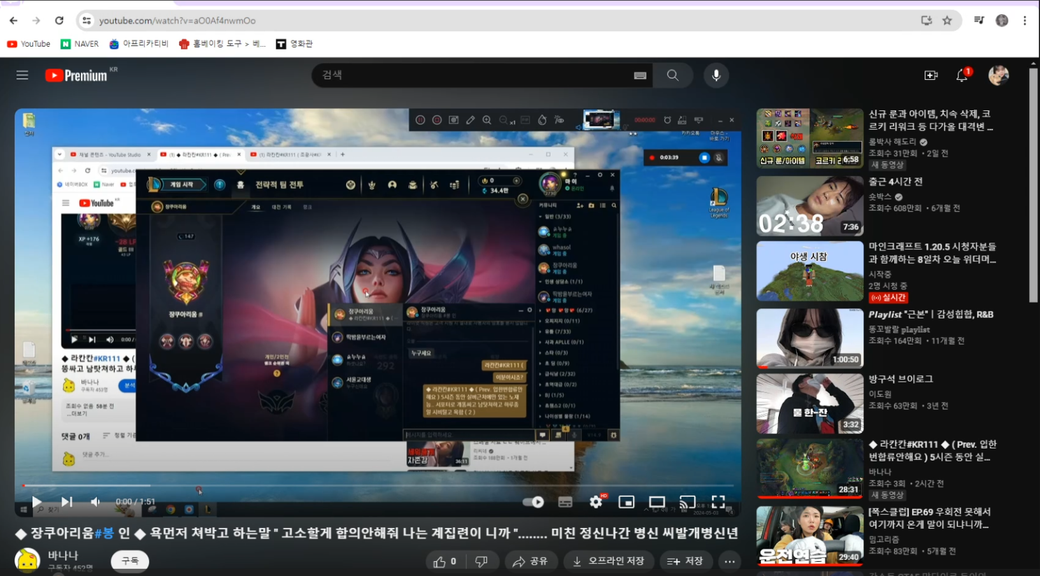
Task: Search with voice microphone icon
Action: 715,75
